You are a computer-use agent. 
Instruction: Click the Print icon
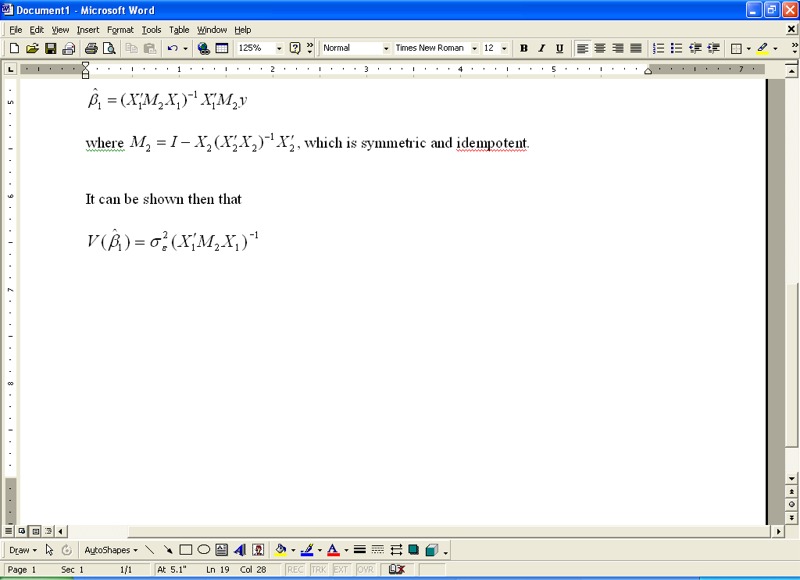coord(91,48)
